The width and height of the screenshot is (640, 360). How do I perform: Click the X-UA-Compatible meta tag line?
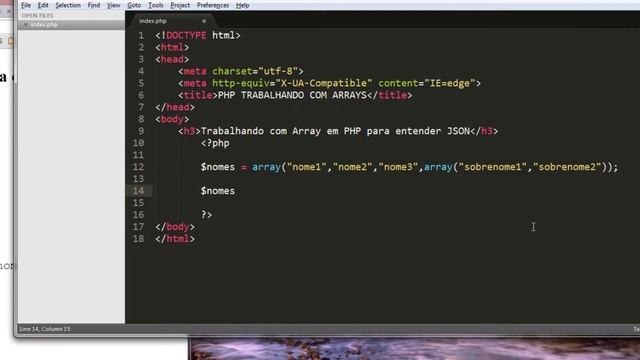tap(329, 83)
